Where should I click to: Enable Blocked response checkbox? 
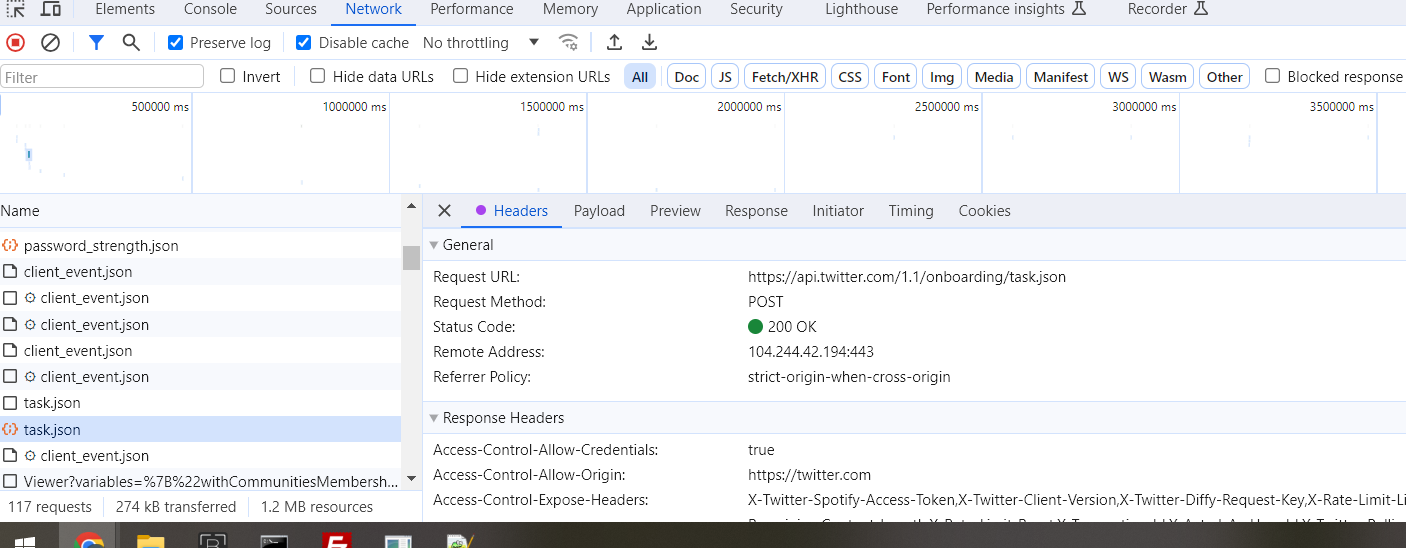coord(1273,76)
